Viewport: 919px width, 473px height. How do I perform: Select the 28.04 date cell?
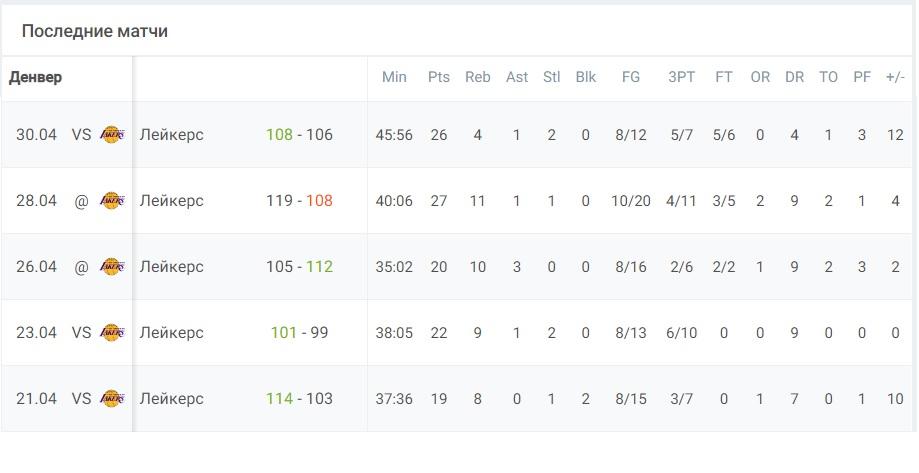pyautogui.click(x=36, y=200)
